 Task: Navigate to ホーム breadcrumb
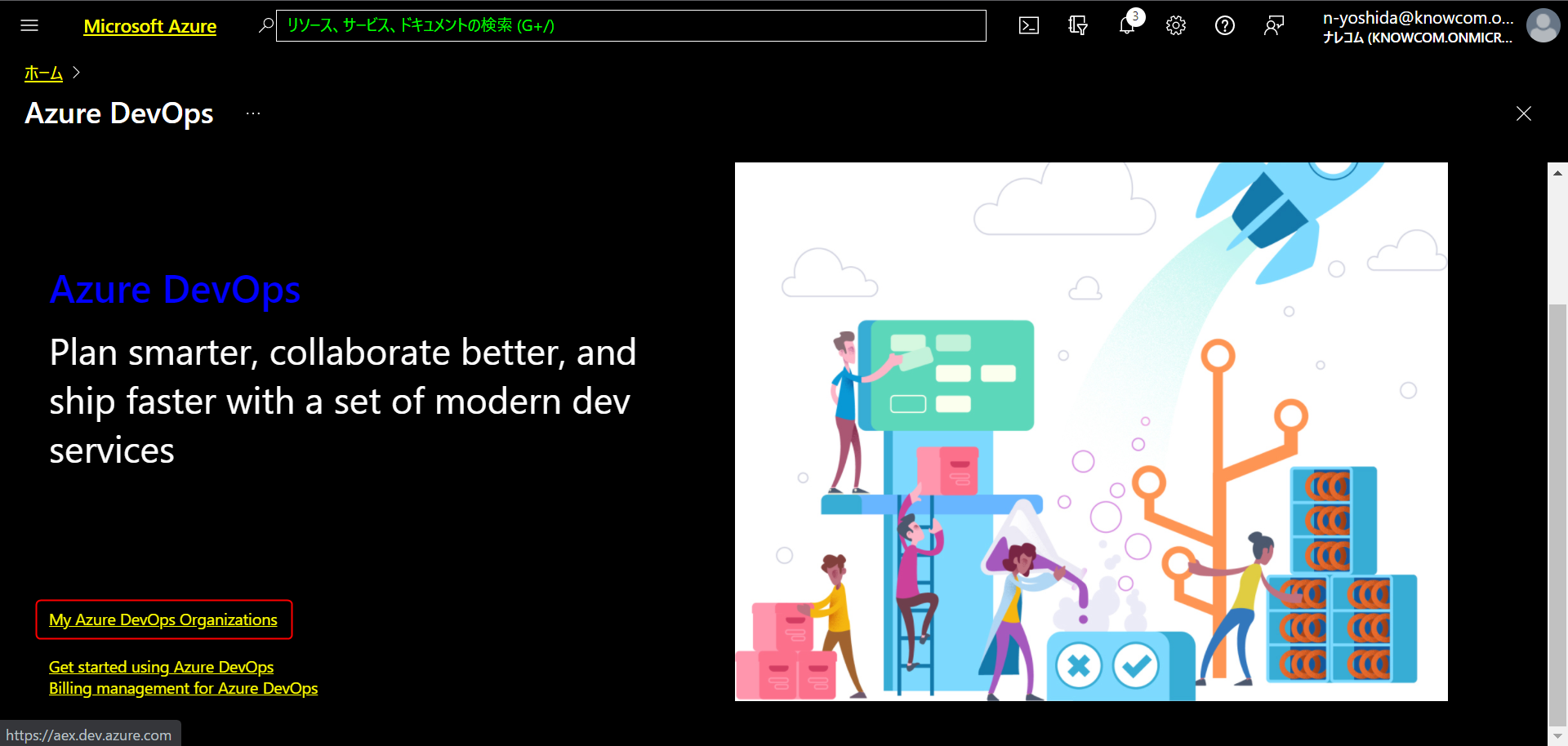43,73
